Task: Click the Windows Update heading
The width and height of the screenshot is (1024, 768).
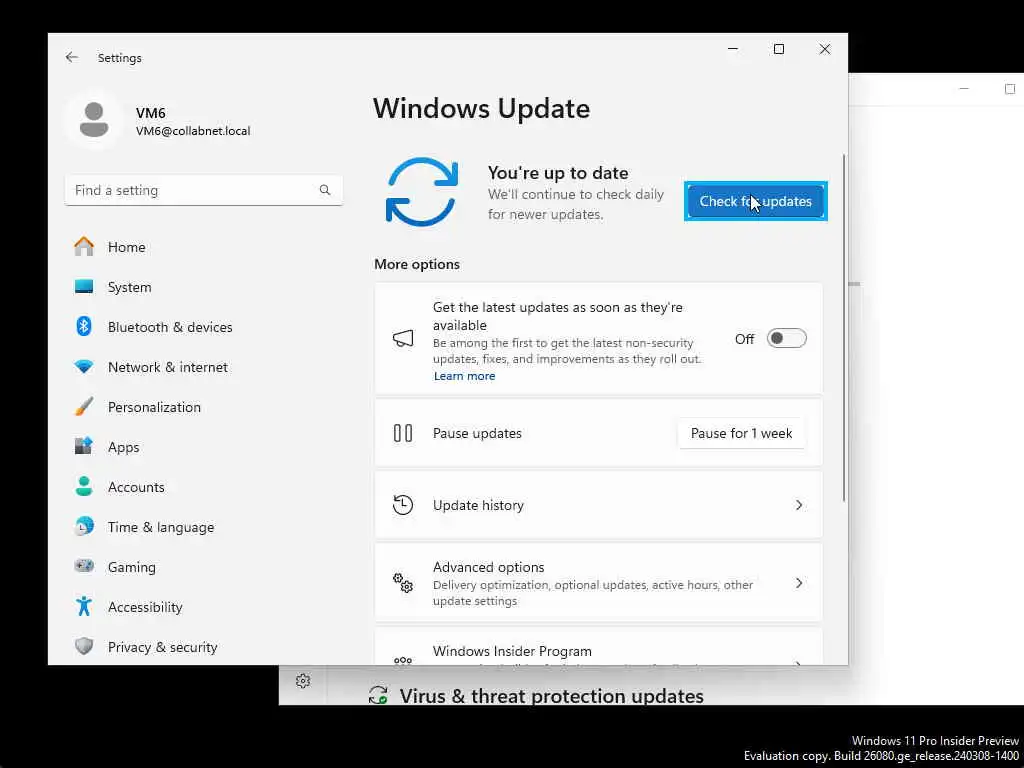Action: (481, 108)
